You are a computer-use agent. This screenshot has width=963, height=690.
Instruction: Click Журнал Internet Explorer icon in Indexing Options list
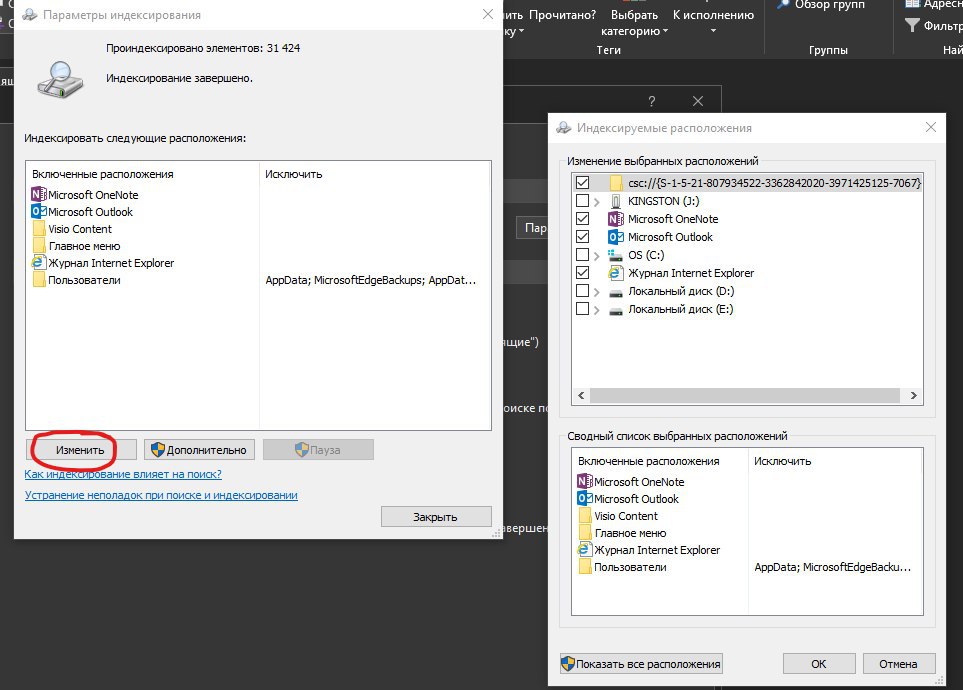39,263
